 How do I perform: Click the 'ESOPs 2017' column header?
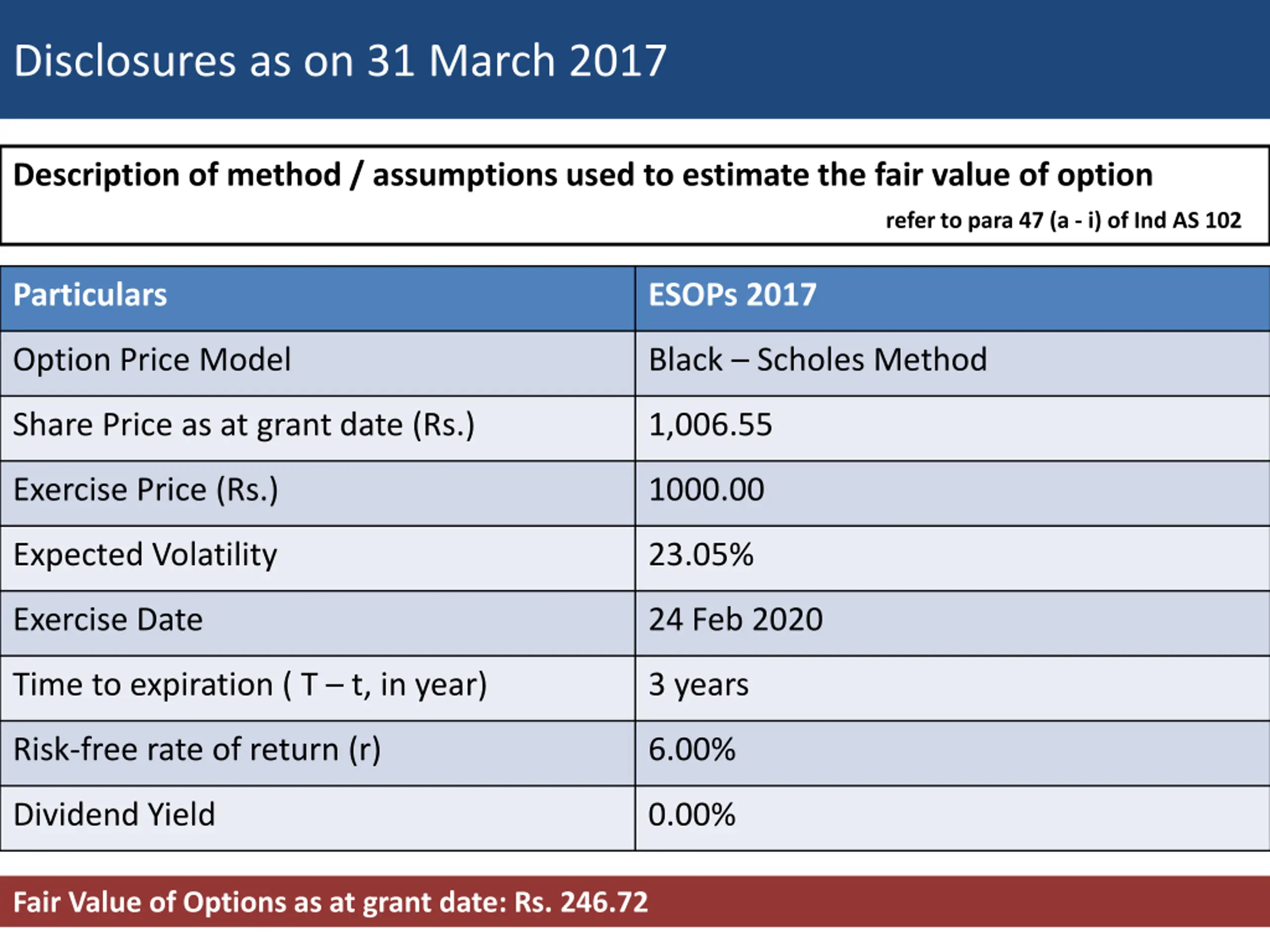point(732,295)
